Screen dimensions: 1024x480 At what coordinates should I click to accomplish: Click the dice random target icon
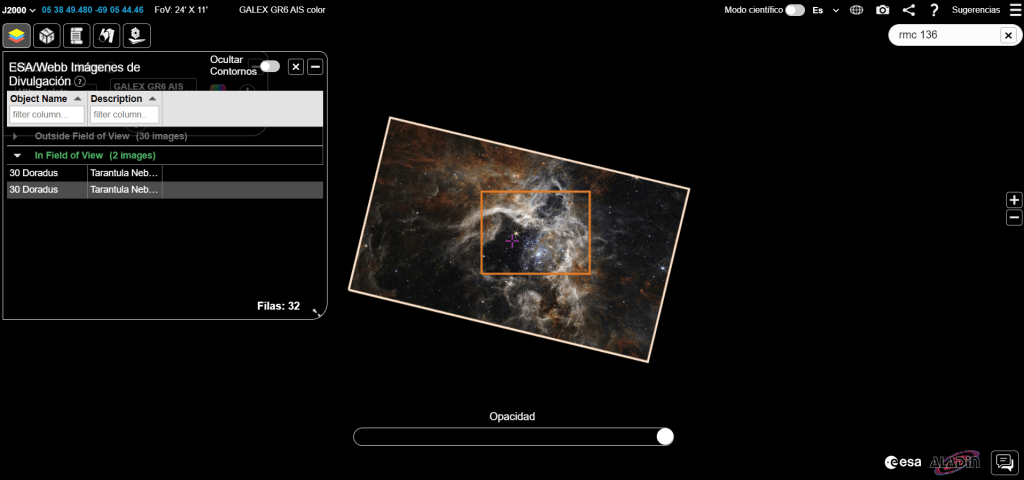[46, 36]
